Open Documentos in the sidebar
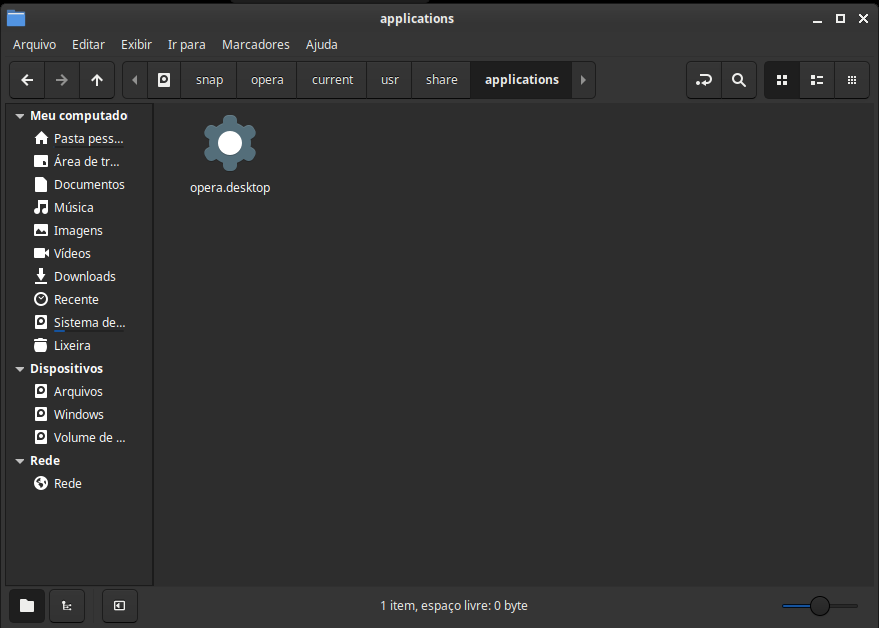 coord(79,184)
